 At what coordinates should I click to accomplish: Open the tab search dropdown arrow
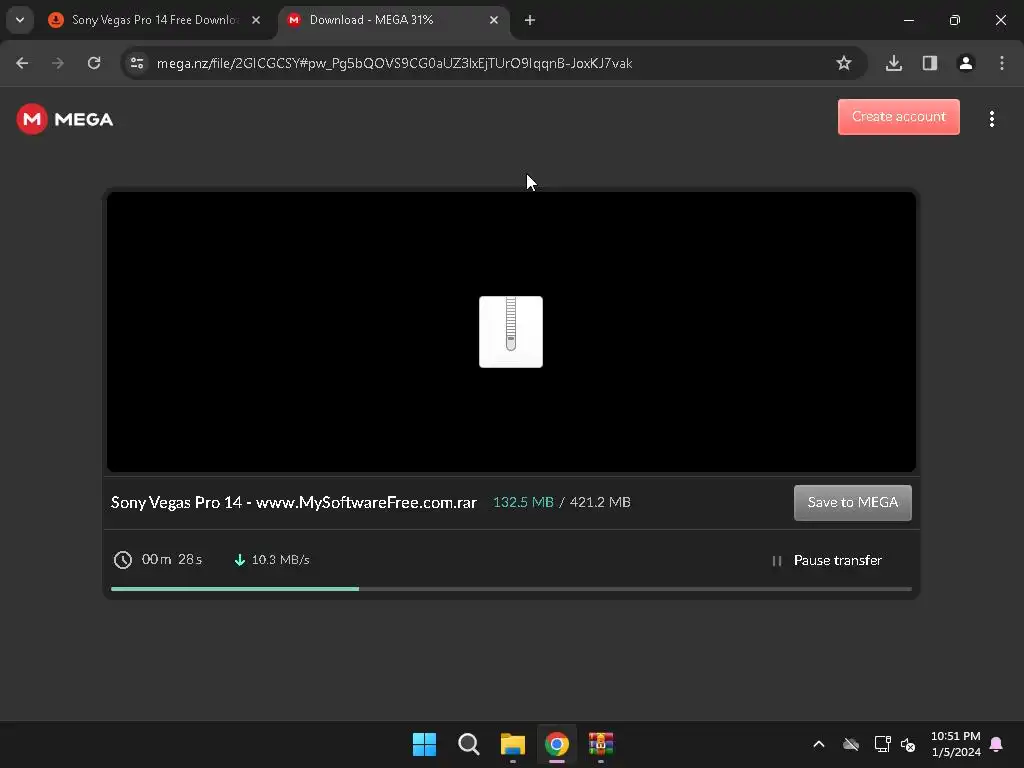pyautogui.click(x=20, y=20)
